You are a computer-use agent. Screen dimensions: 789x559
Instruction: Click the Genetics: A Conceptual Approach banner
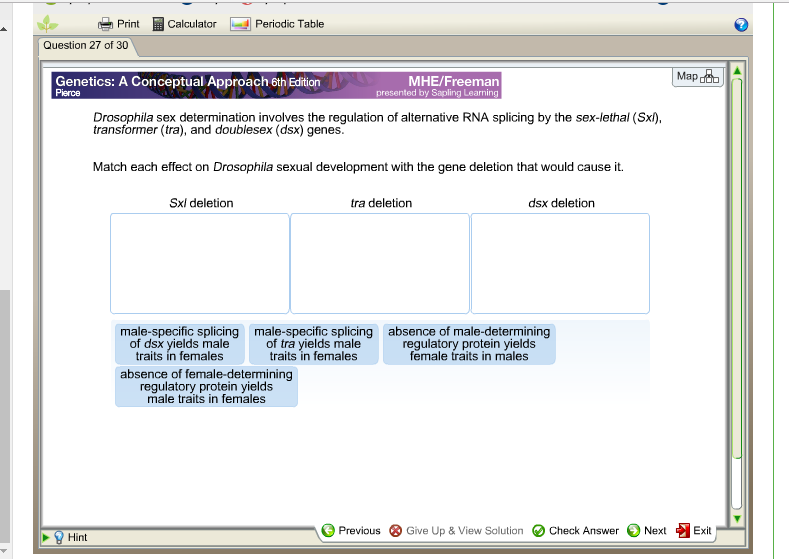(276, 85)
